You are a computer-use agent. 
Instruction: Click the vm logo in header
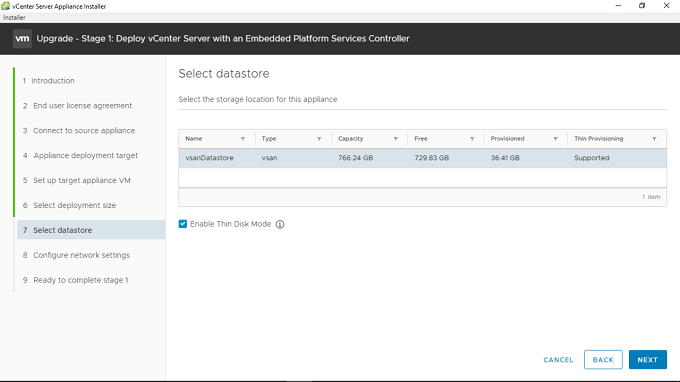coord(22,39)
